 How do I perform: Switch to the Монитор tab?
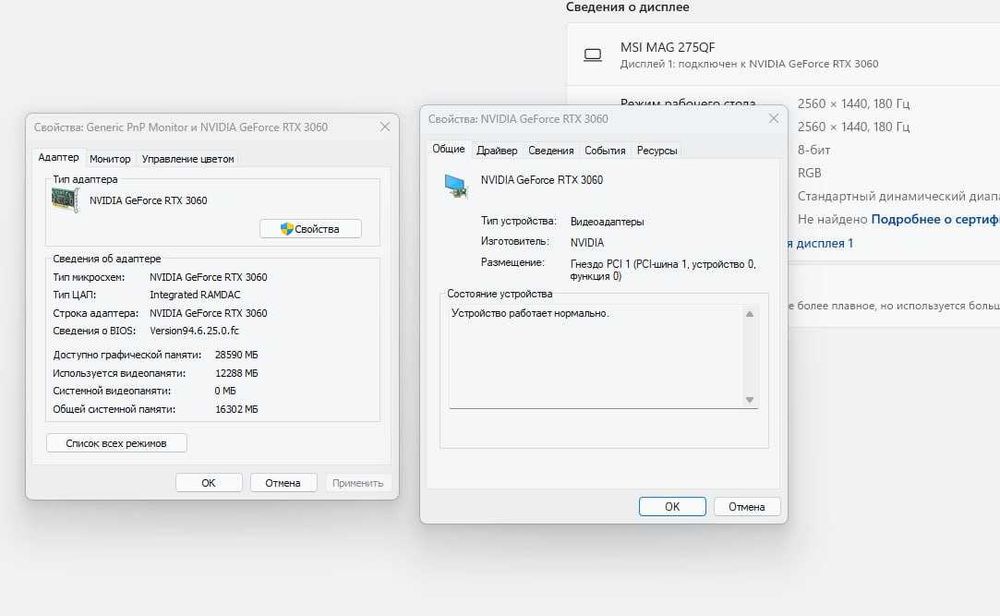[110, 159]
